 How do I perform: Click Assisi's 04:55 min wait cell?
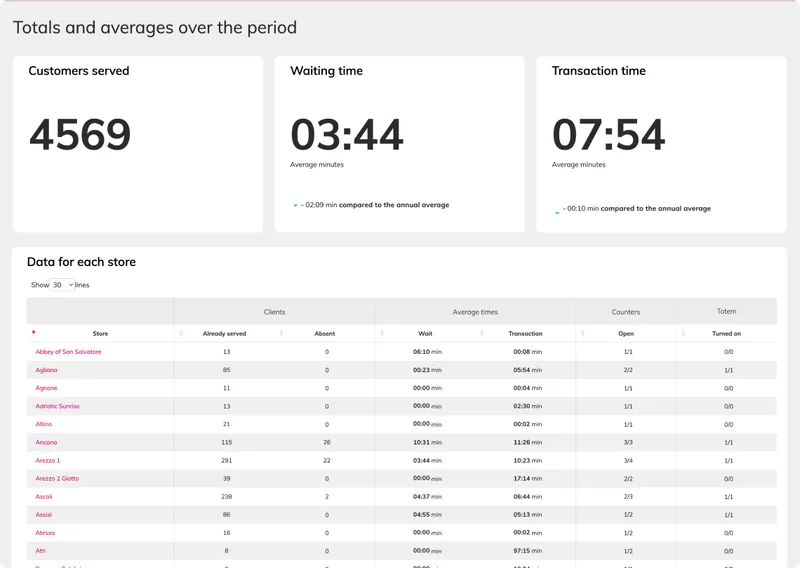click(x=428, y=514)
